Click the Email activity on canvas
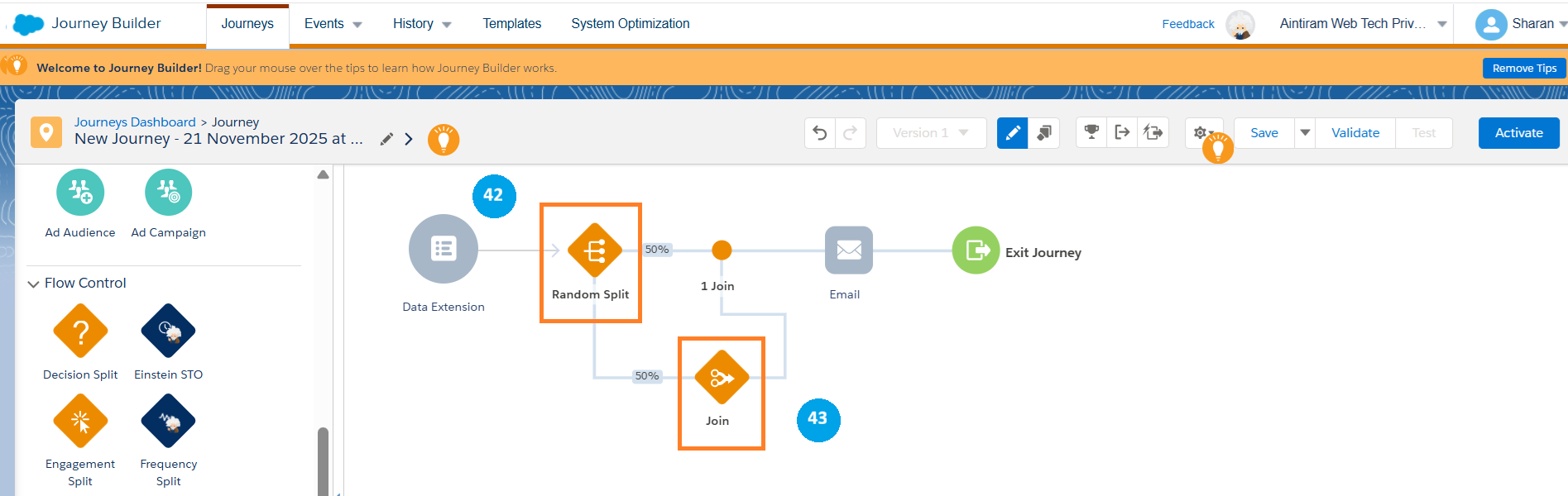This screenshot has width=1568, height=496. 848,250
